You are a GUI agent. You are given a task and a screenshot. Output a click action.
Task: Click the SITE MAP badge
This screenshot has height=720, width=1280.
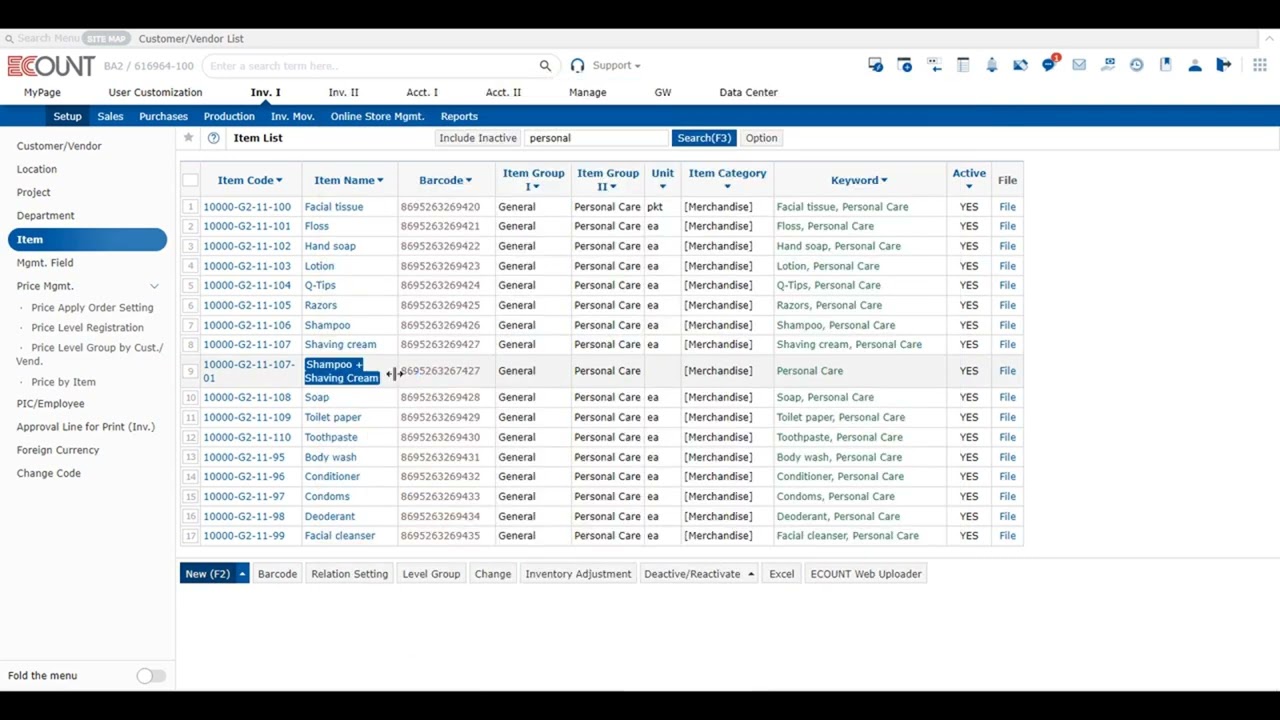[105, 38]
